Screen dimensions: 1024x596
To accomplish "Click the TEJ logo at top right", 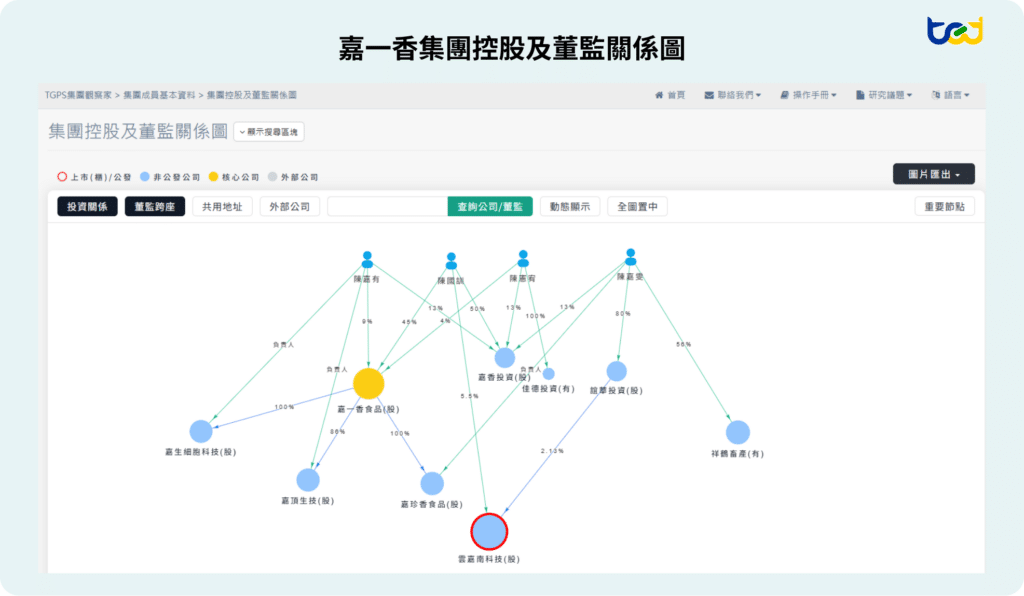I will tap(955, 31).
